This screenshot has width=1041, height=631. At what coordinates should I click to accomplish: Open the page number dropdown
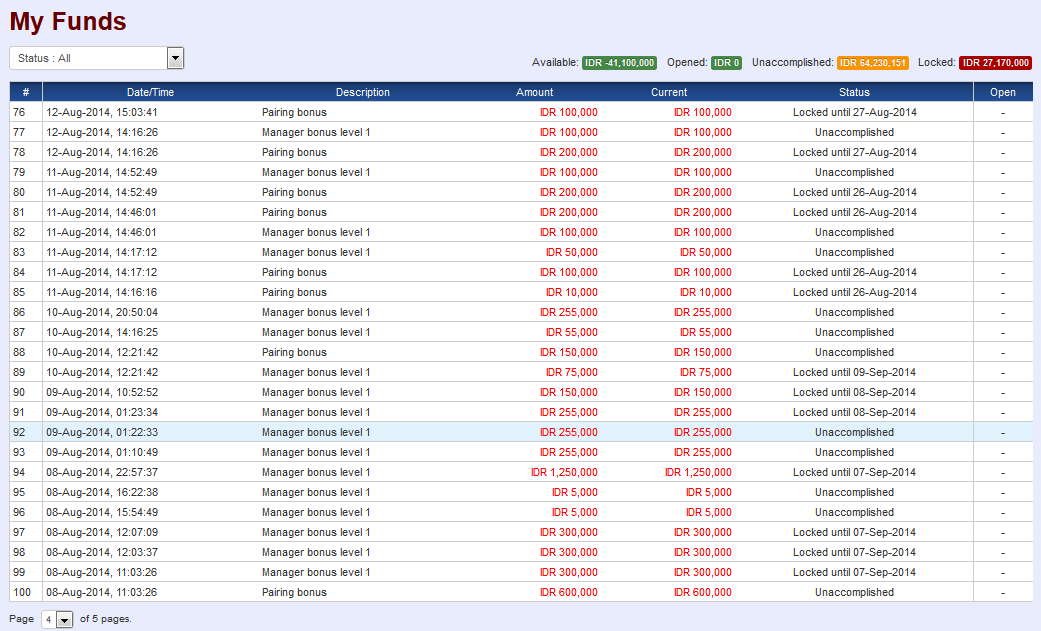(x=57, y=620)
